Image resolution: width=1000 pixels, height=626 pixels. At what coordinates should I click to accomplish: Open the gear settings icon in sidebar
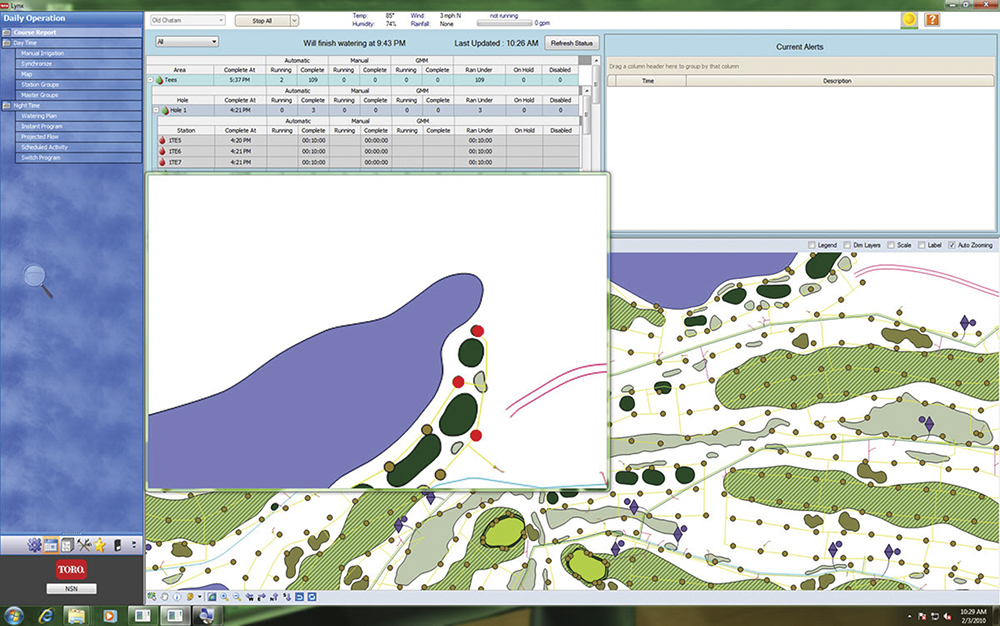pyautogui.click(x=33, y=545)
